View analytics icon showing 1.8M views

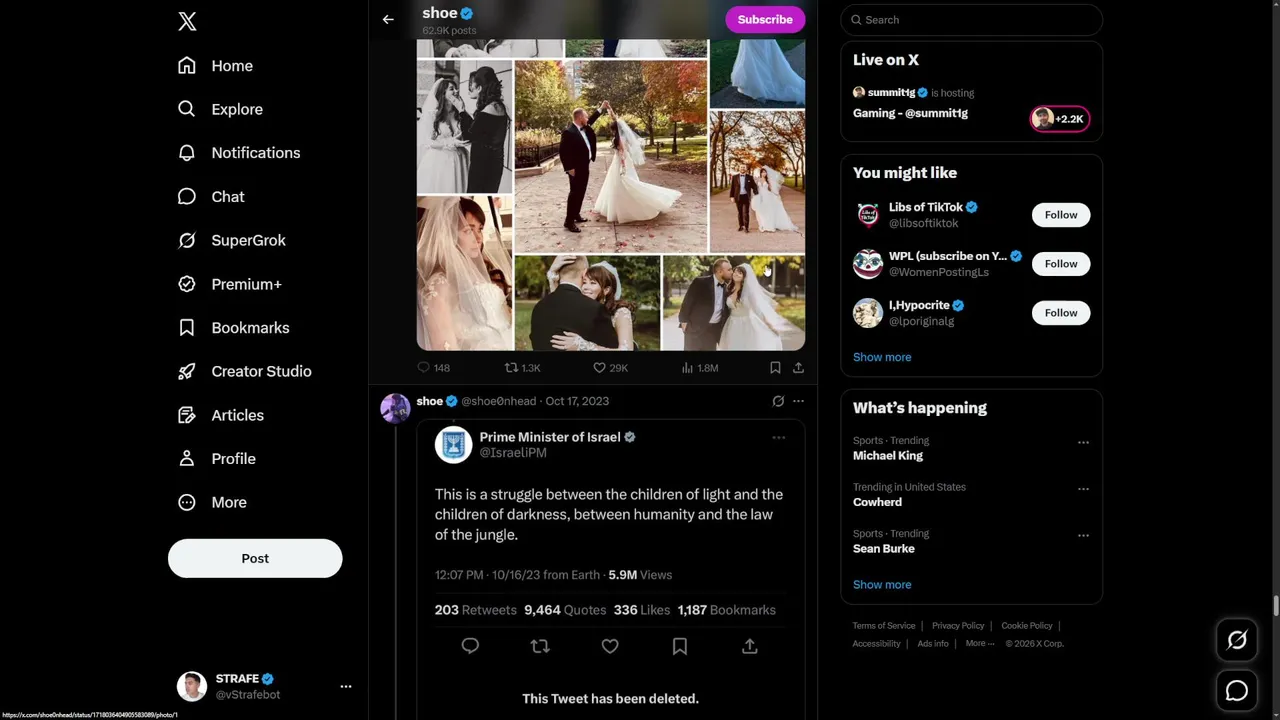click(699, 368)
